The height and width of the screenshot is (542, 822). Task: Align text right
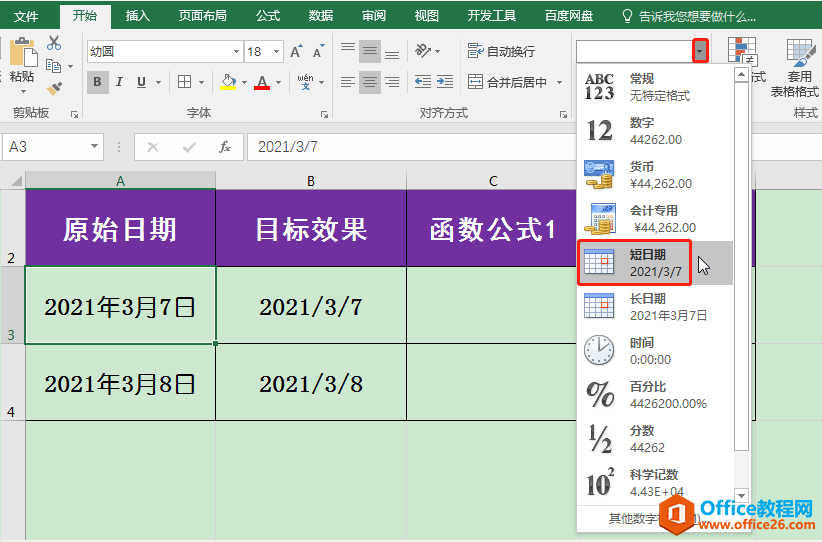click(392, 82)
